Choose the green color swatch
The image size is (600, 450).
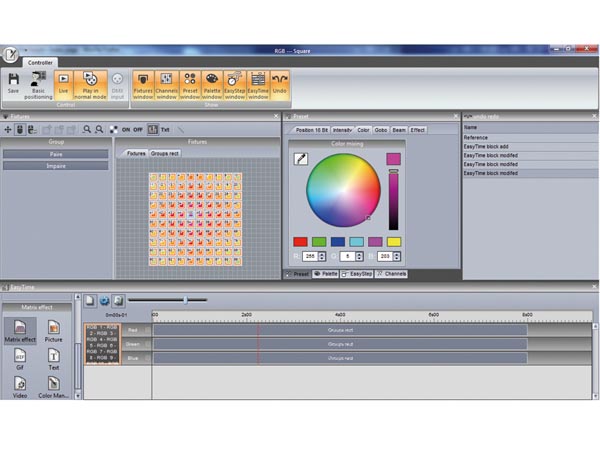point(319,241)
